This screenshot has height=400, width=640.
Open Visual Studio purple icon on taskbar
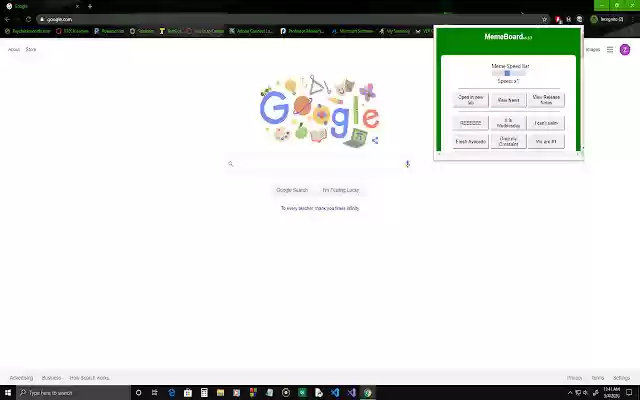pyautogui.click(x=351, y=393)
